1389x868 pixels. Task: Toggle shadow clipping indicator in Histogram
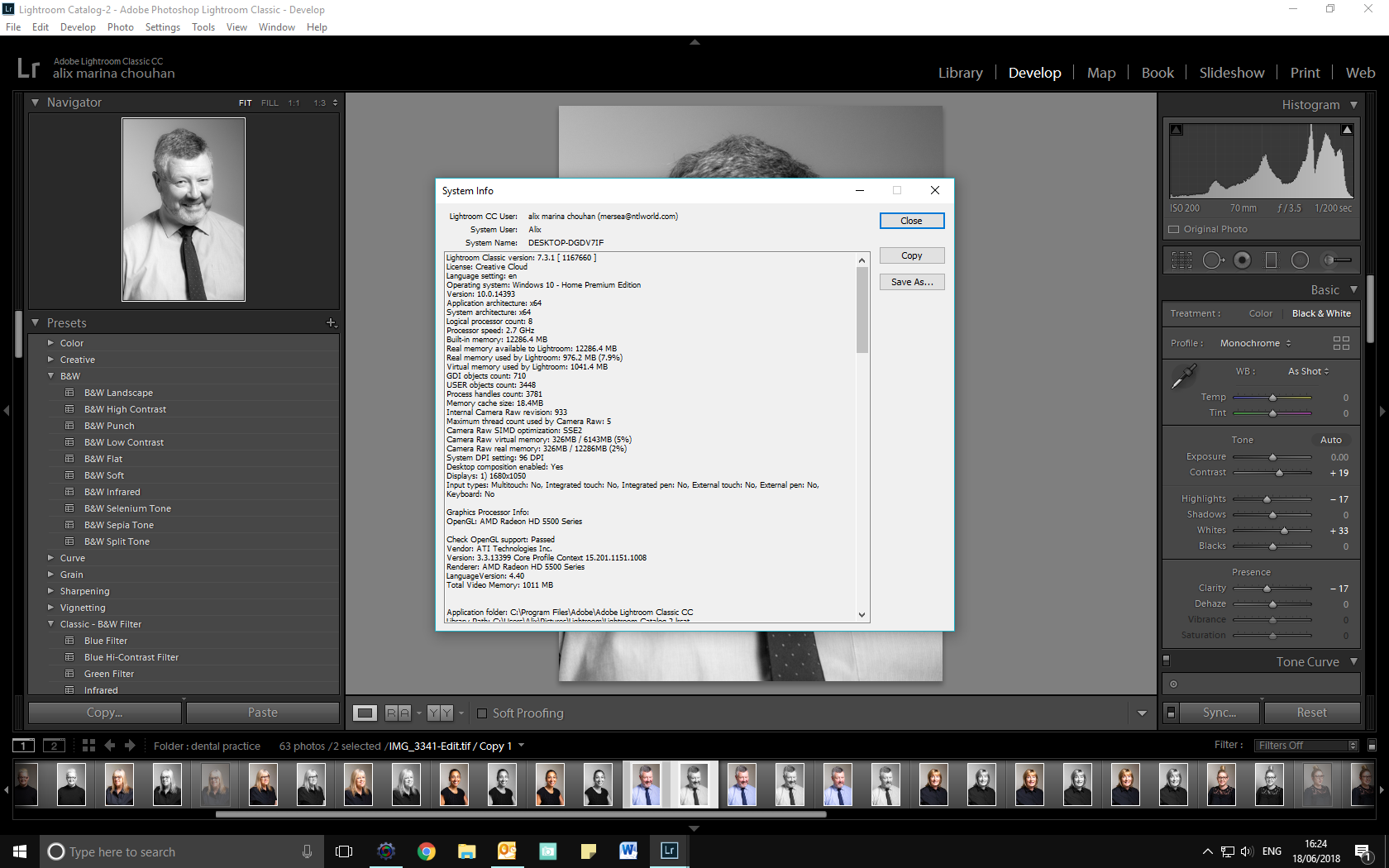tap(1177, 130)
